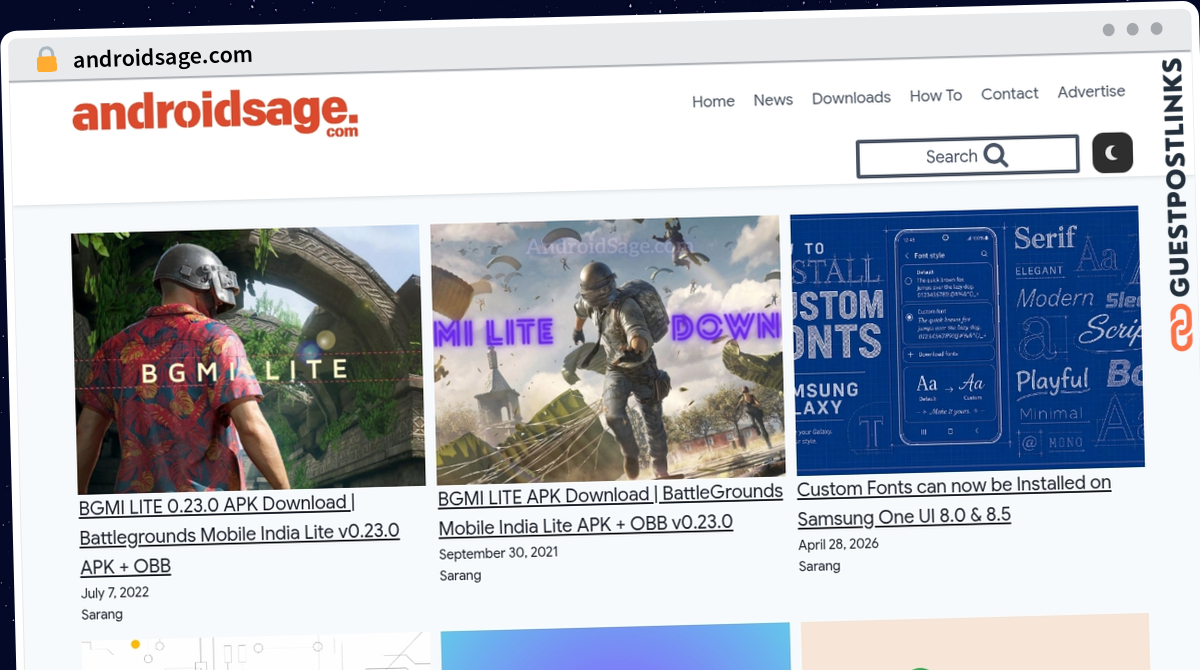Image resolution: width=1200 pixels, height=670 pixels.
Task: Open the Home menu item
Action: tap(713, 101)
